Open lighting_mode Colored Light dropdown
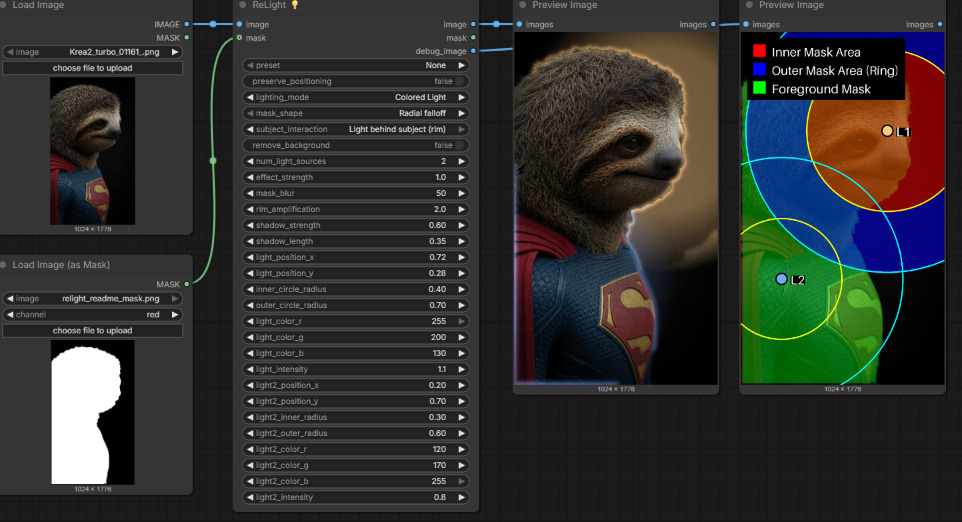The image size is (962, 522). (x=356, y=97)
